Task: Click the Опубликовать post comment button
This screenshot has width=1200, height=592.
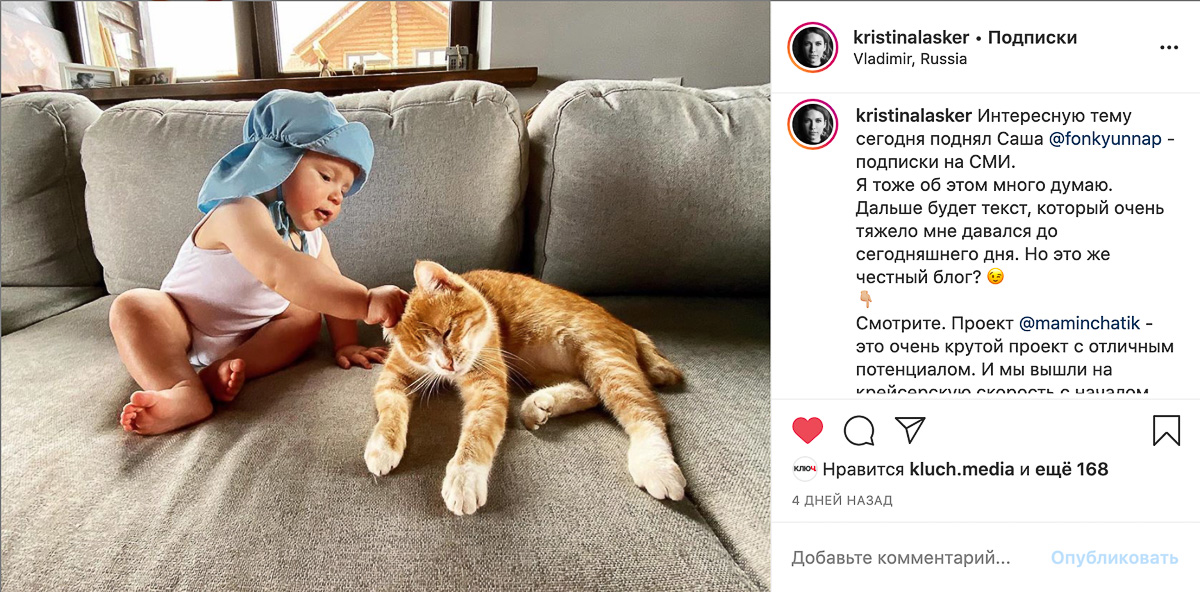Action: click(1114, 557)
